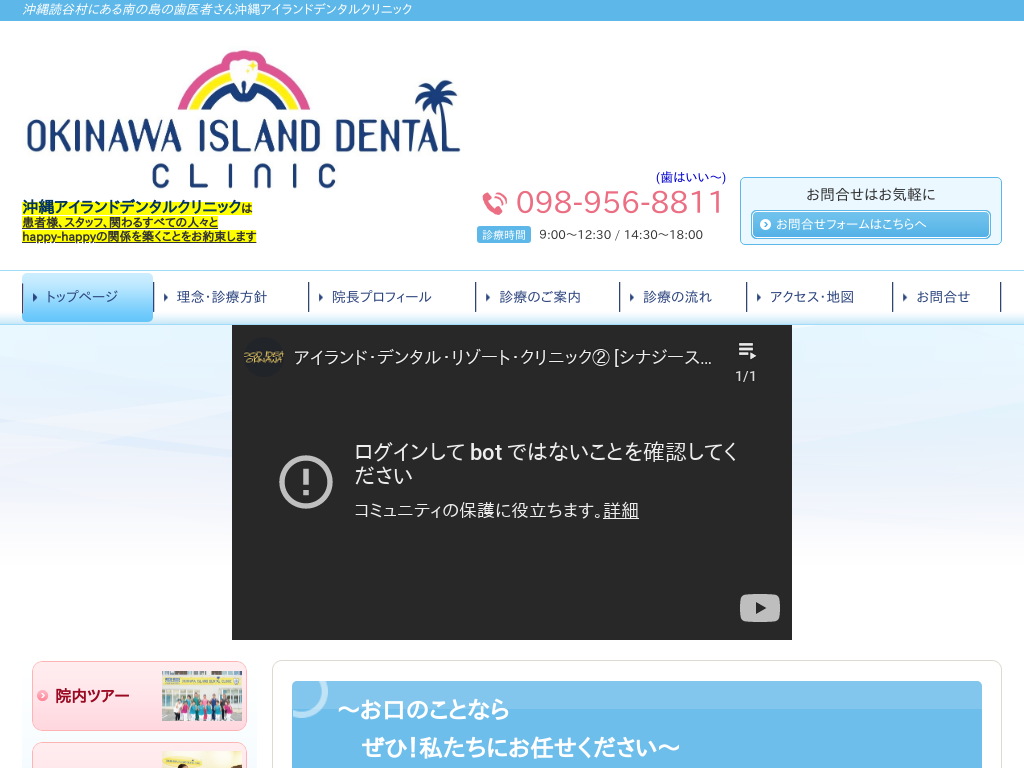Screen dimensions: 1024x768
Task: Click the 院内ツアー staff photo thumbnail
Action: pos(202,696)
